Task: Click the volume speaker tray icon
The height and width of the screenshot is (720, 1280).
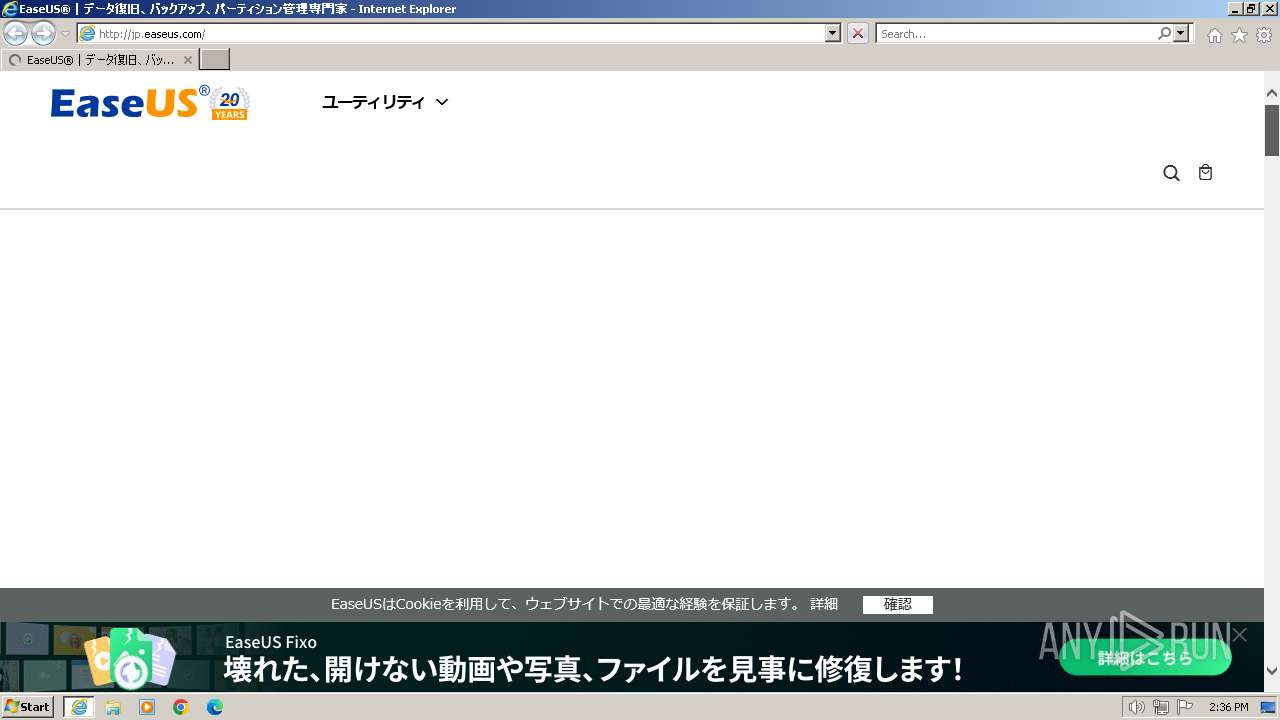Action: [1136, 707]
